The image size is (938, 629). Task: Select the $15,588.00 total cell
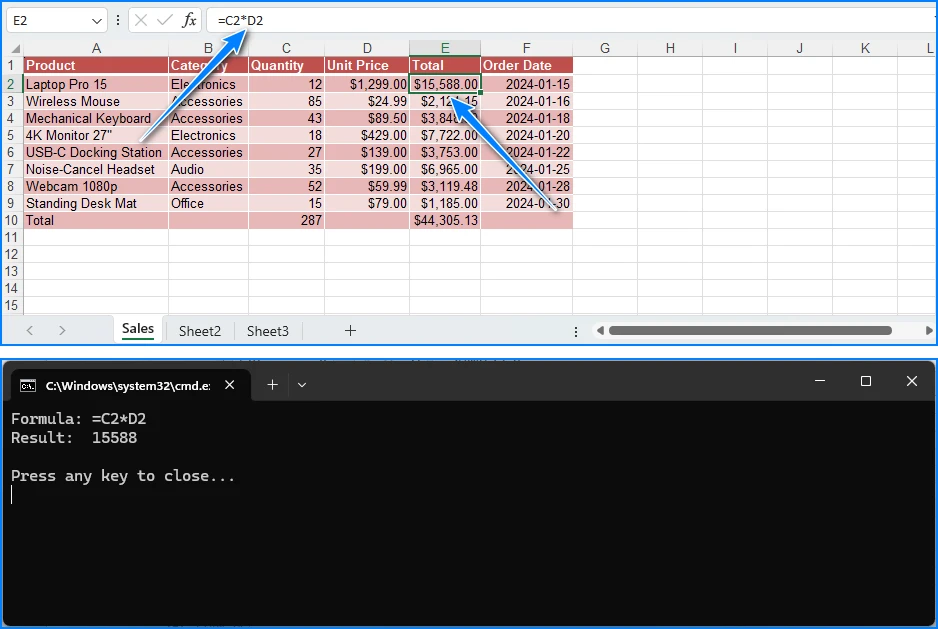pyautogui.click(x=445, y=84)
